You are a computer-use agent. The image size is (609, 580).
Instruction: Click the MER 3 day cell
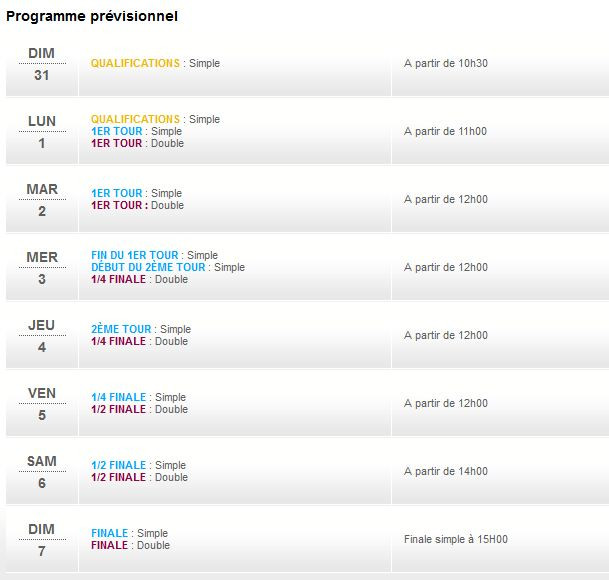tap(42, 267)
